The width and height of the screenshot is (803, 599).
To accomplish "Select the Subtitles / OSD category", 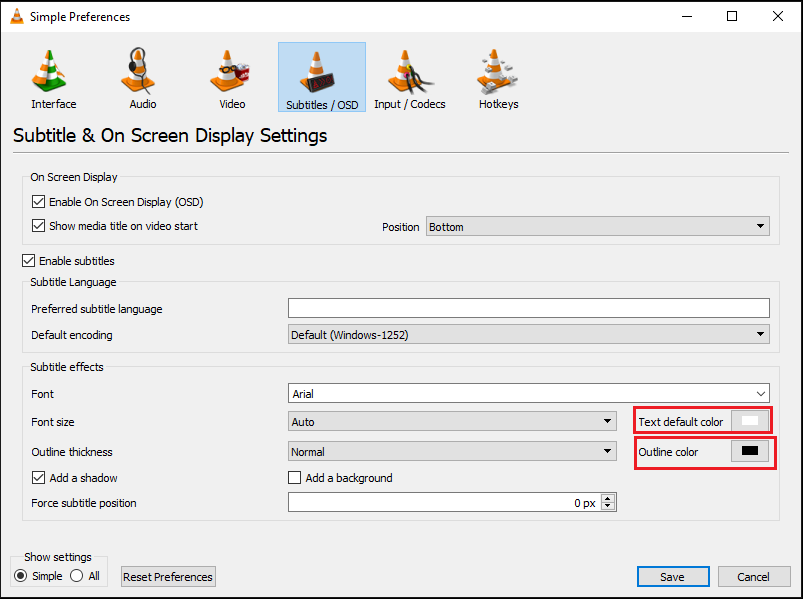I will coord(322,77).
